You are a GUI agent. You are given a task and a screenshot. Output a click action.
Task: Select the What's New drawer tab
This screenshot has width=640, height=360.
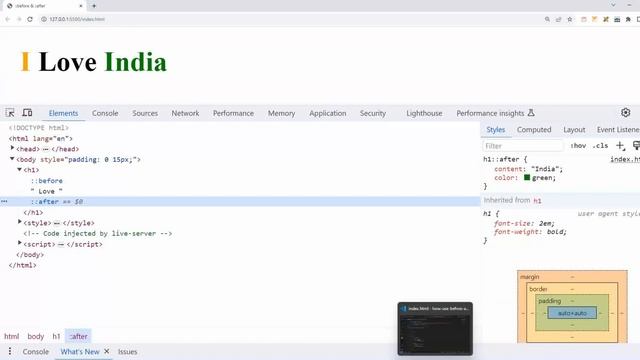(x=80, y=351)
